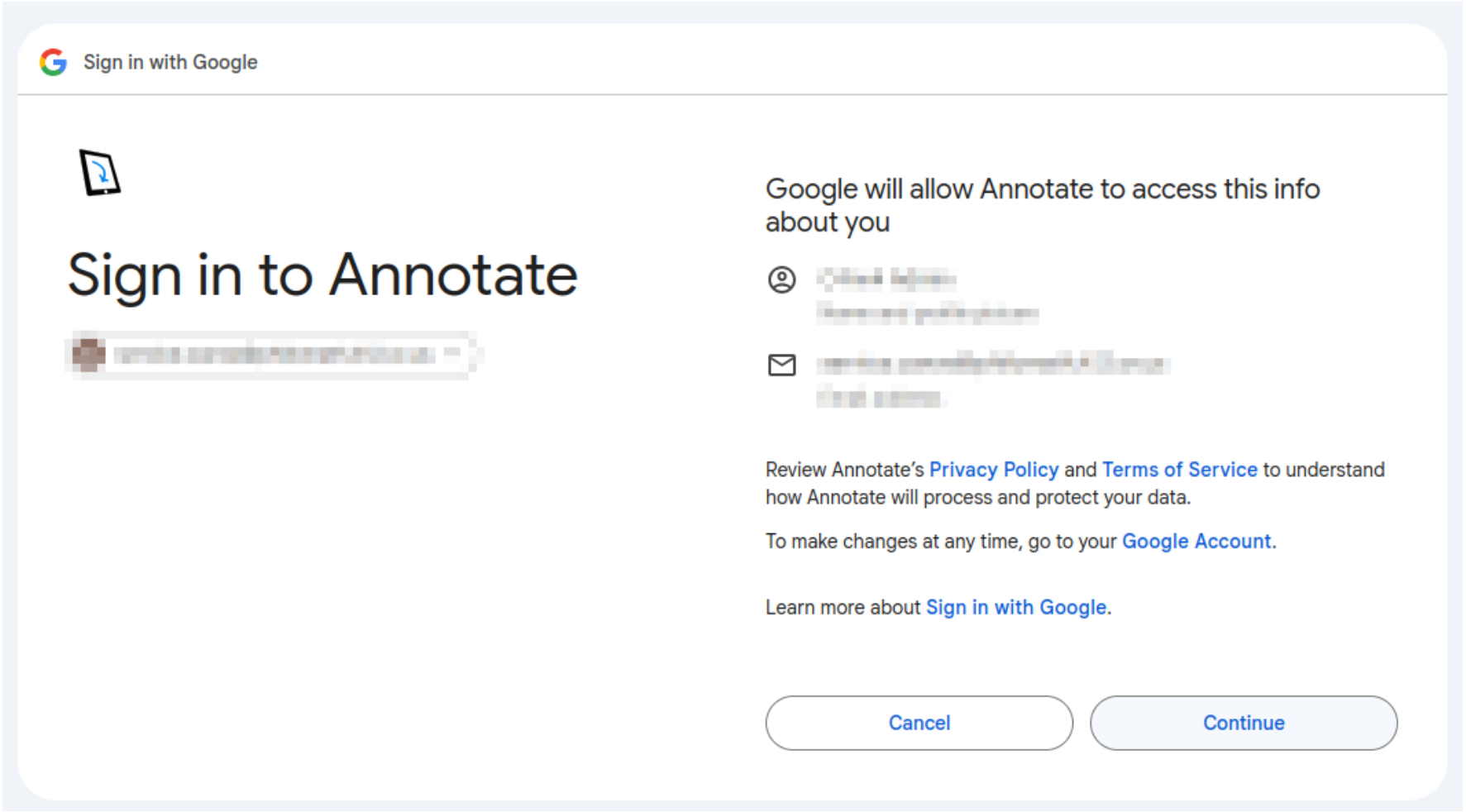Open the Terms of Service link
The image size is (1466, 812).
click(x=1179, y=470)
